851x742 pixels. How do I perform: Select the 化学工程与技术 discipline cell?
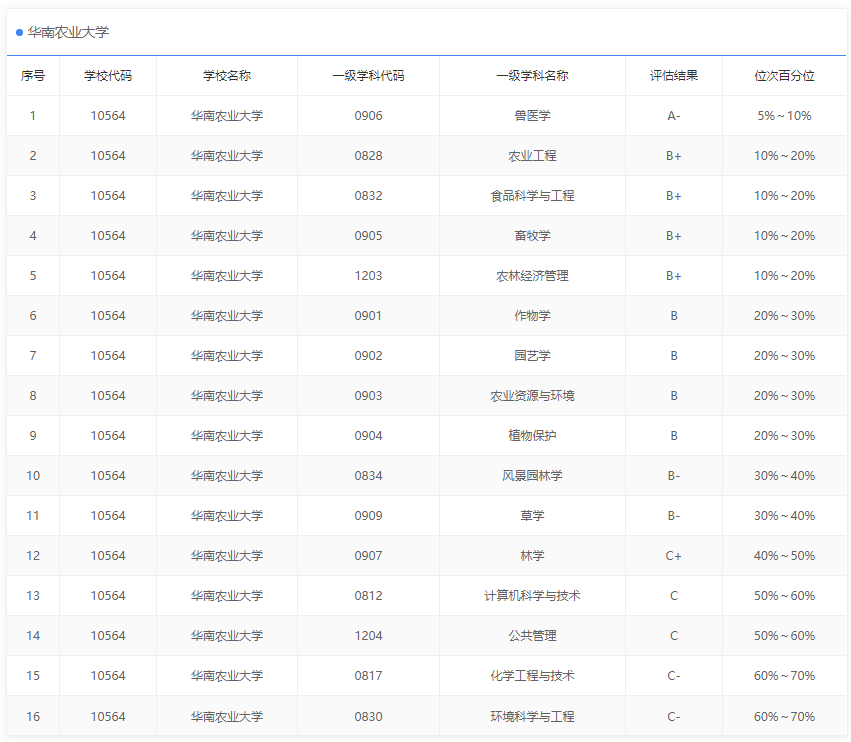click(x=532, y=676)
